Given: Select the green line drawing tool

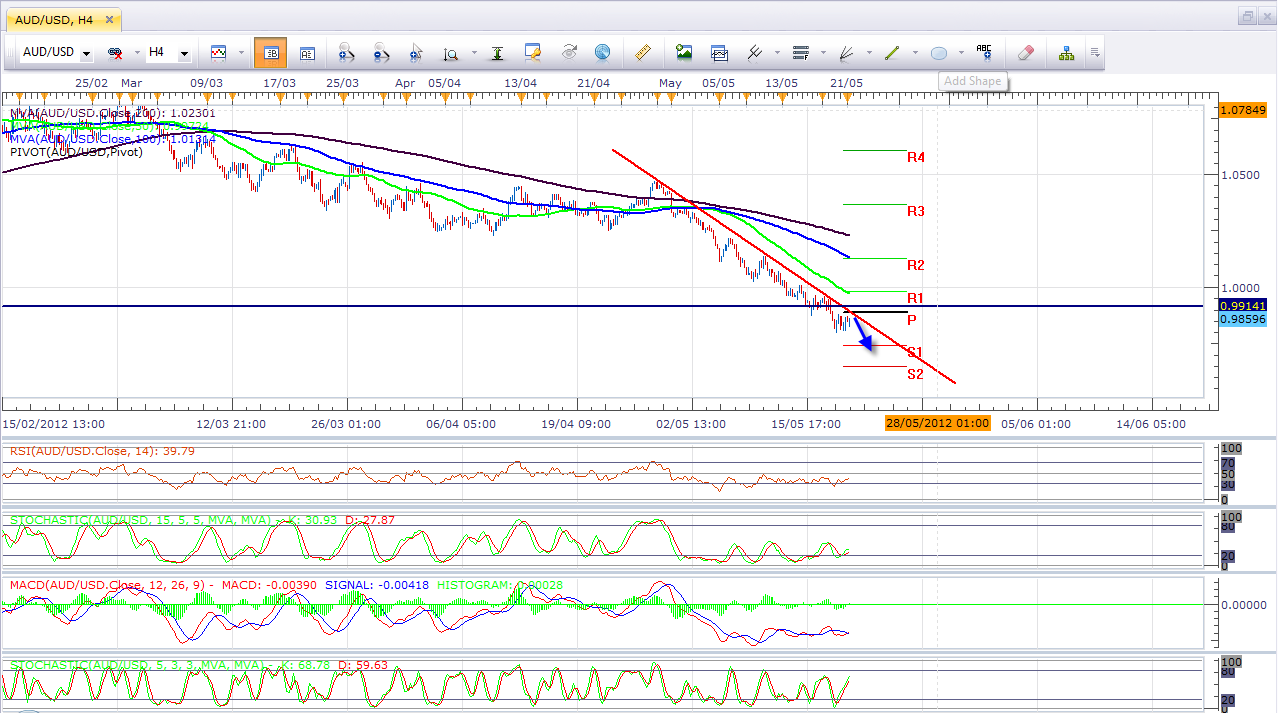Looking at the screenshot, I should (892, 52).
